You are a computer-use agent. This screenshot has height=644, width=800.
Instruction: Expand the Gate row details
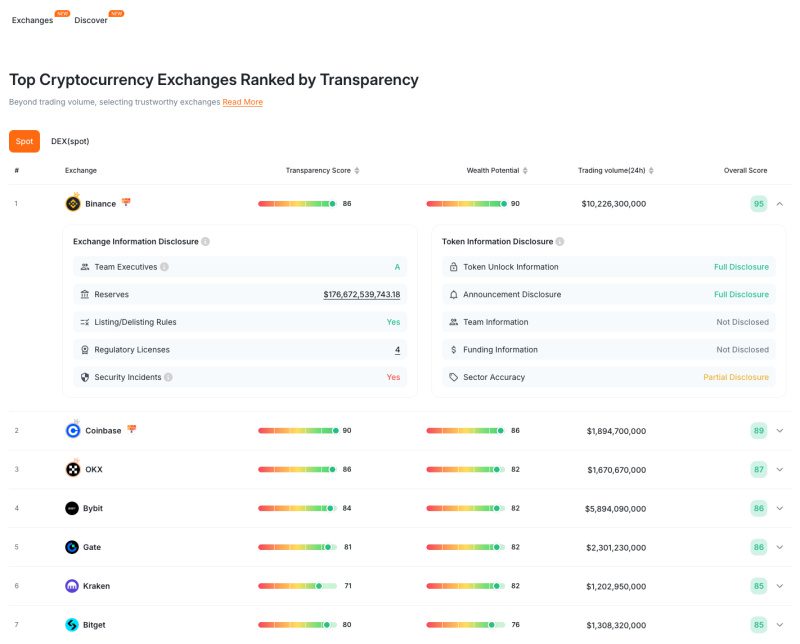pyautogui.click(x=780, y=548)
